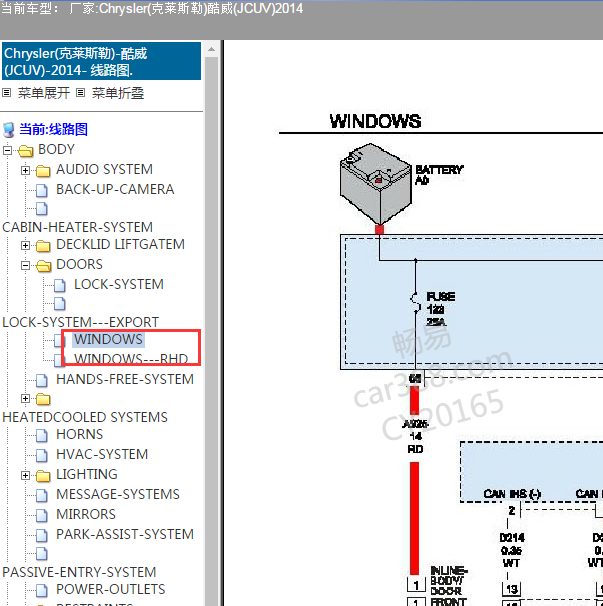Click the AUDIO SYSTEM folder icon
The height and width of the screenshot is (606, 603).
(x=43, y=170)
